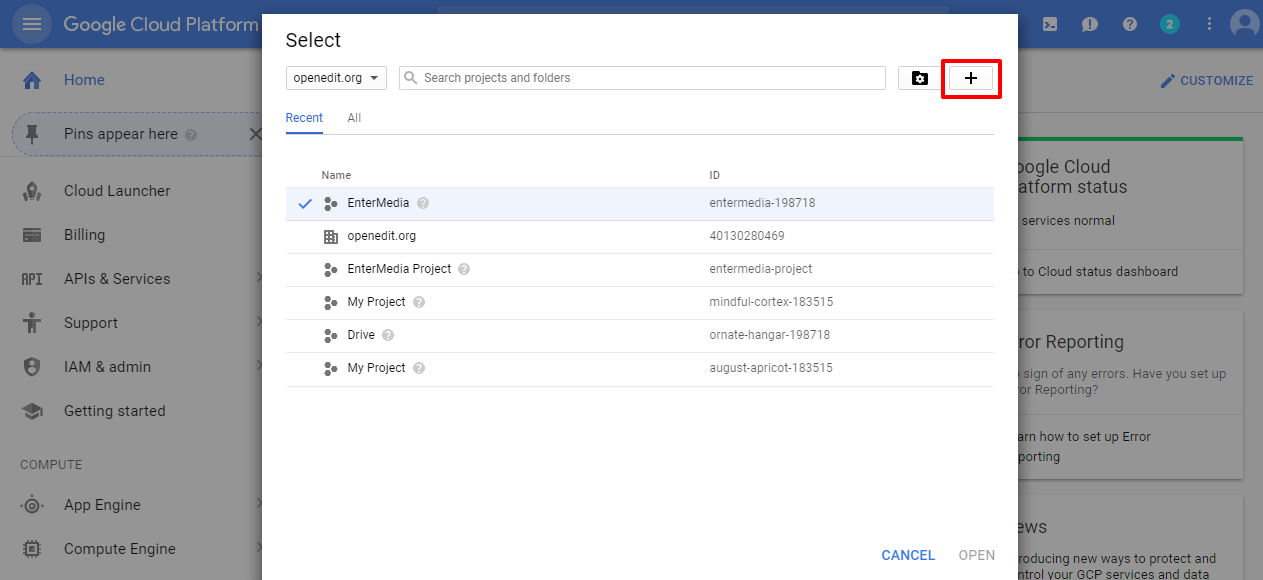Switch to the All tab

click(x=354, y=118)
